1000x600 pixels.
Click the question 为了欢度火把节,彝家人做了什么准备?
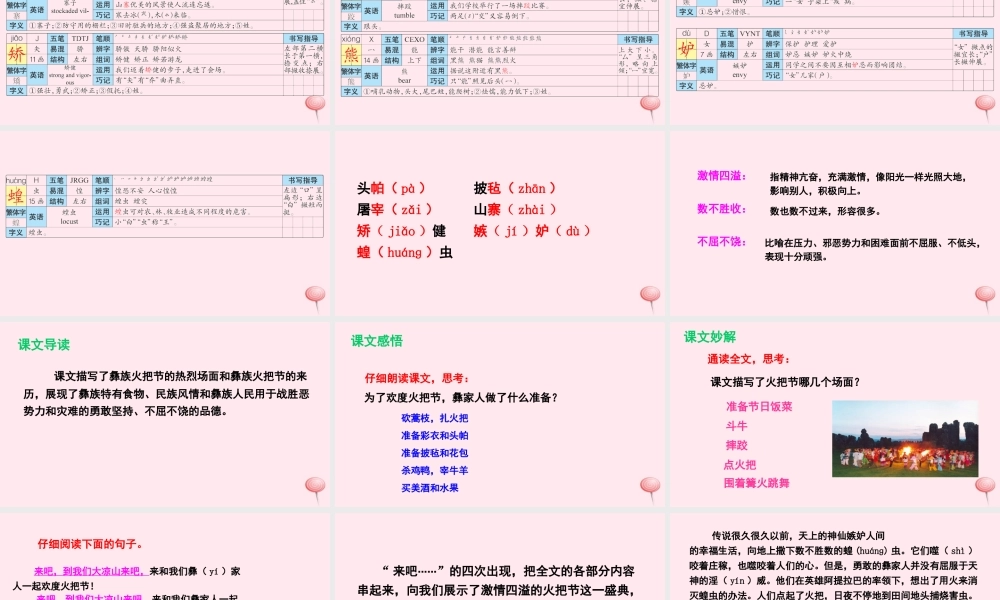click(x=461, y=397)
